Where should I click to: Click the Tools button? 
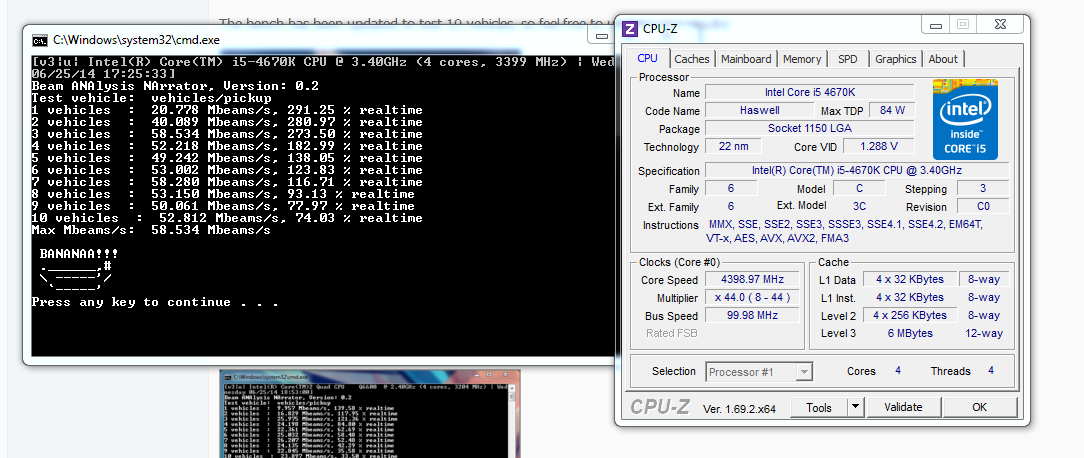point(819,407)
